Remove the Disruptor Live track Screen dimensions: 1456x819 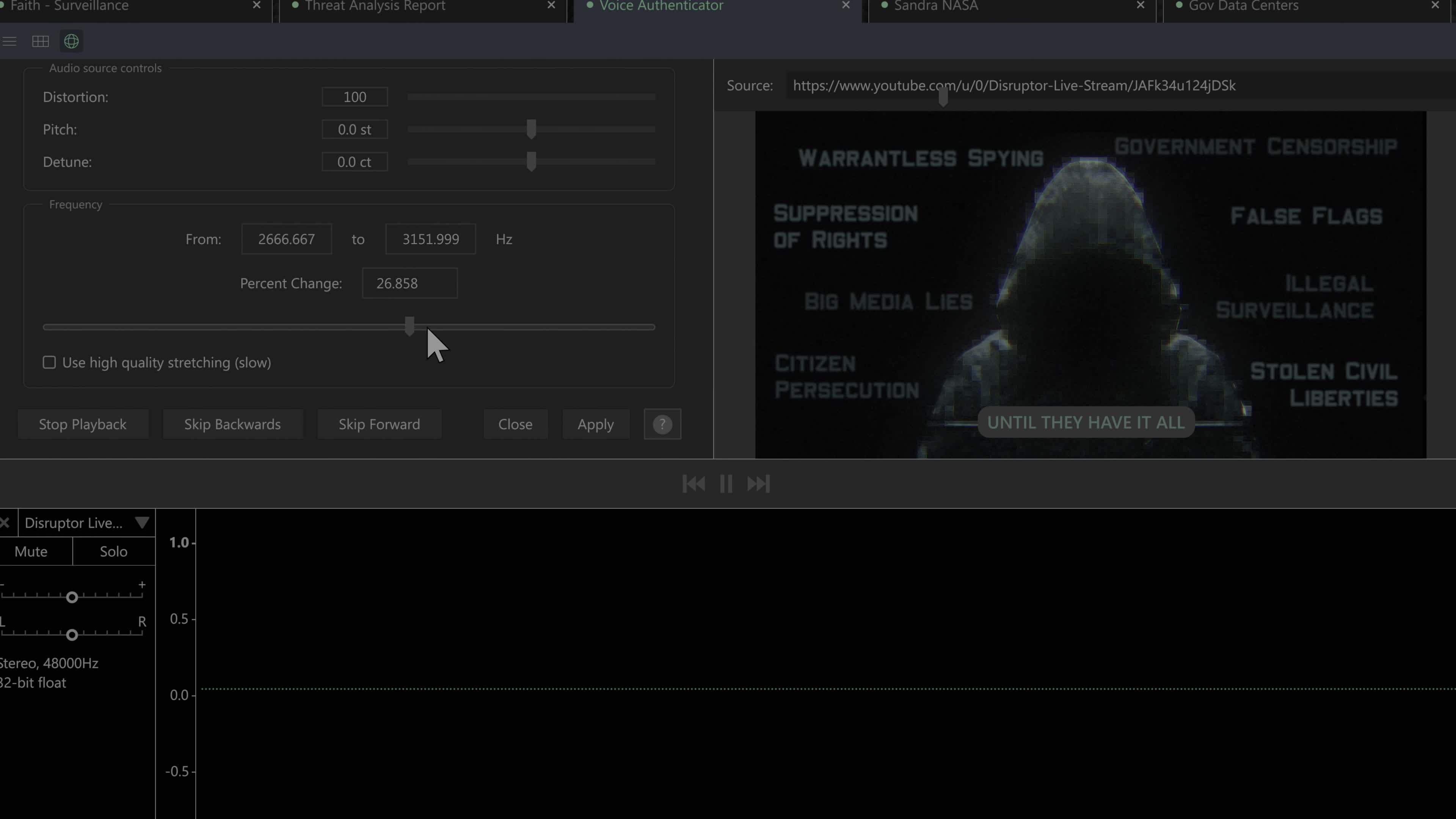[x=5, y=523]
